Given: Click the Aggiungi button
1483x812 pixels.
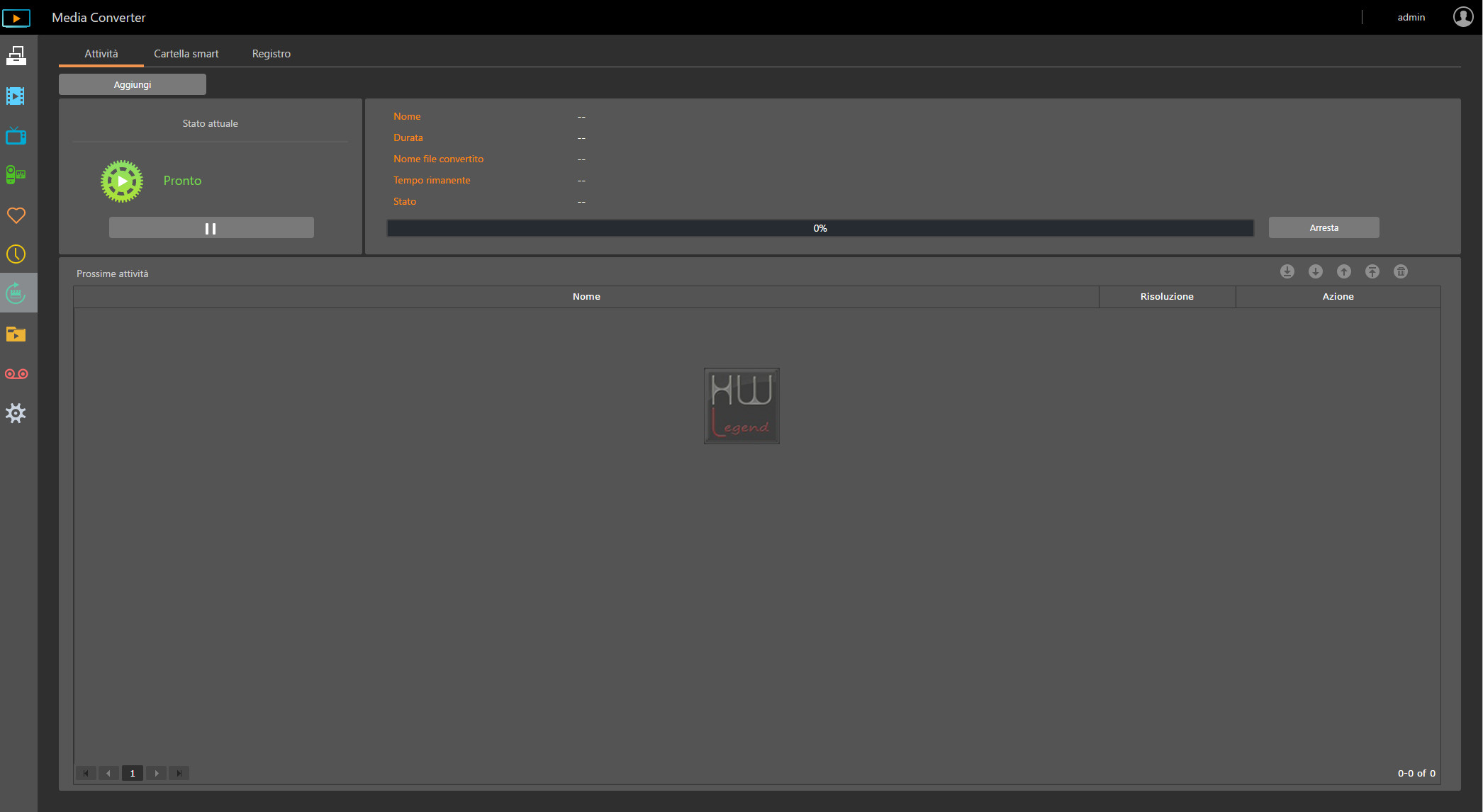Looking at the screenshot, I should [133, 84].
